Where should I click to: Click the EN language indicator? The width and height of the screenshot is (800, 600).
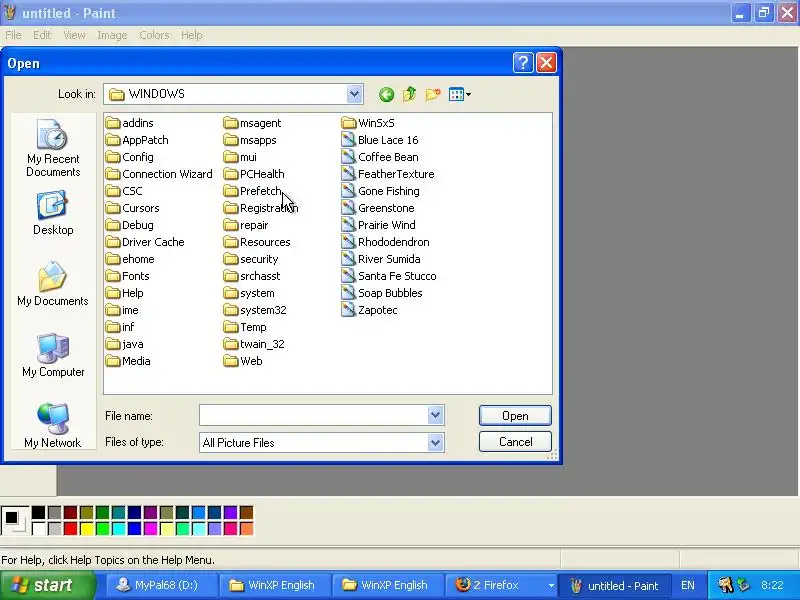pos(688,585)
